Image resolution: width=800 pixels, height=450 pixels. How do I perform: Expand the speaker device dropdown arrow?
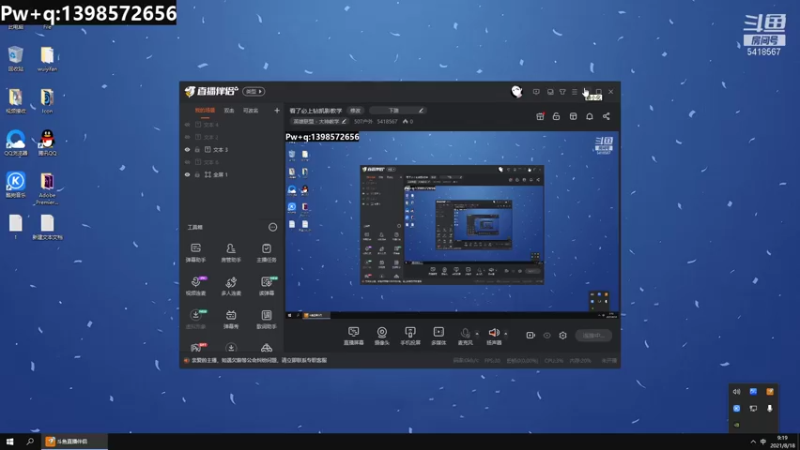tap(506, 334)
